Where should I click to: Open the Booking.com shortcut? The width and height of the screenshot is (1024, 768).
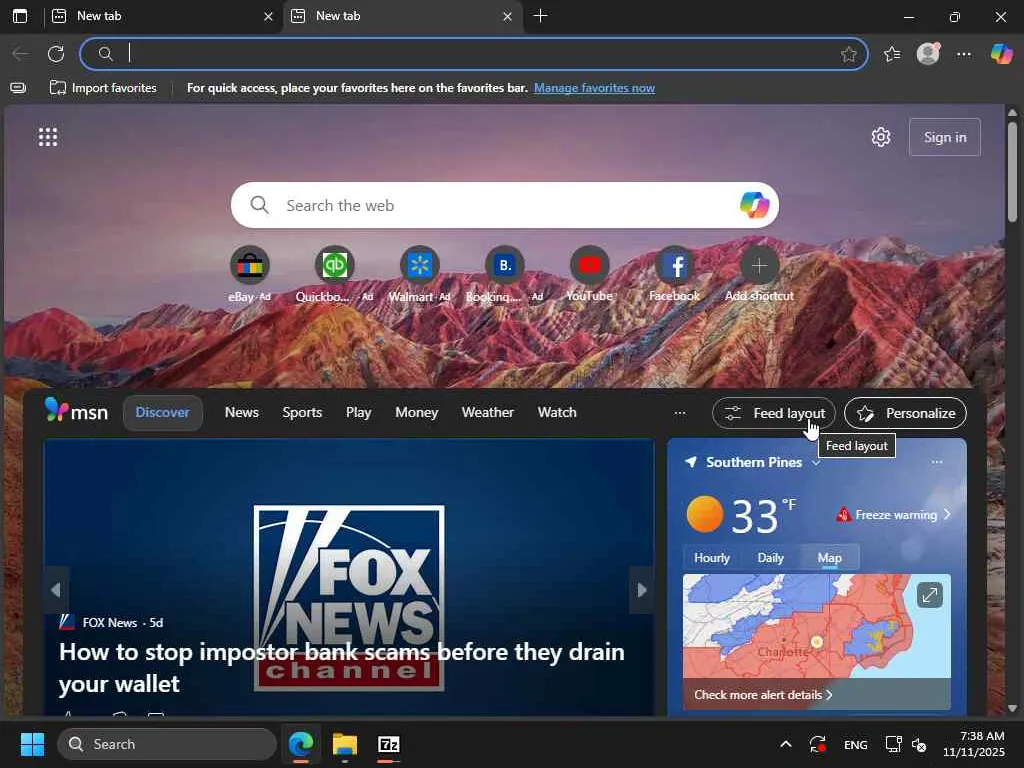(x=504, y=265)
